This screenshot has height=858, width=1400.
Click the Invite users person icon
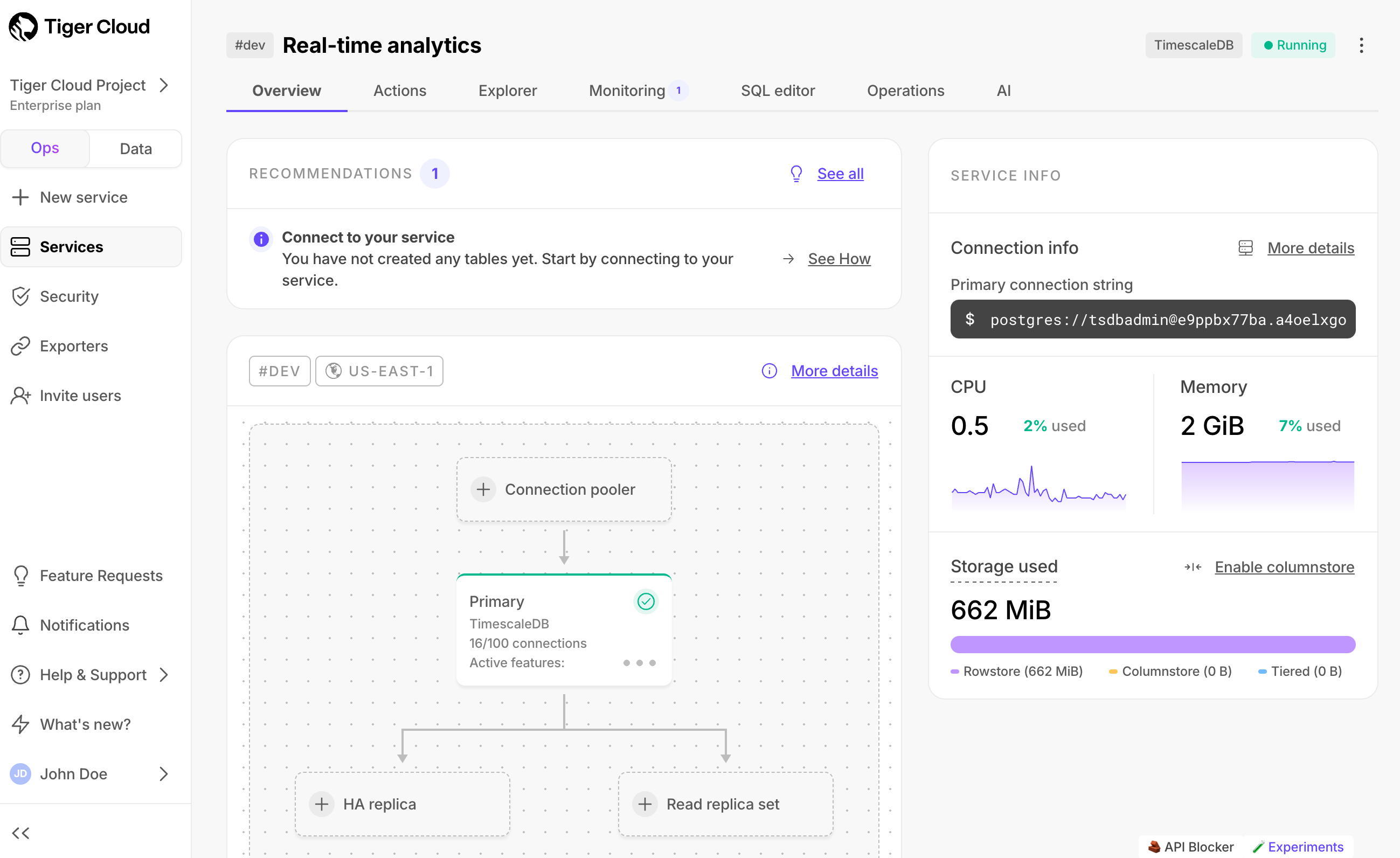click(20, 396)
